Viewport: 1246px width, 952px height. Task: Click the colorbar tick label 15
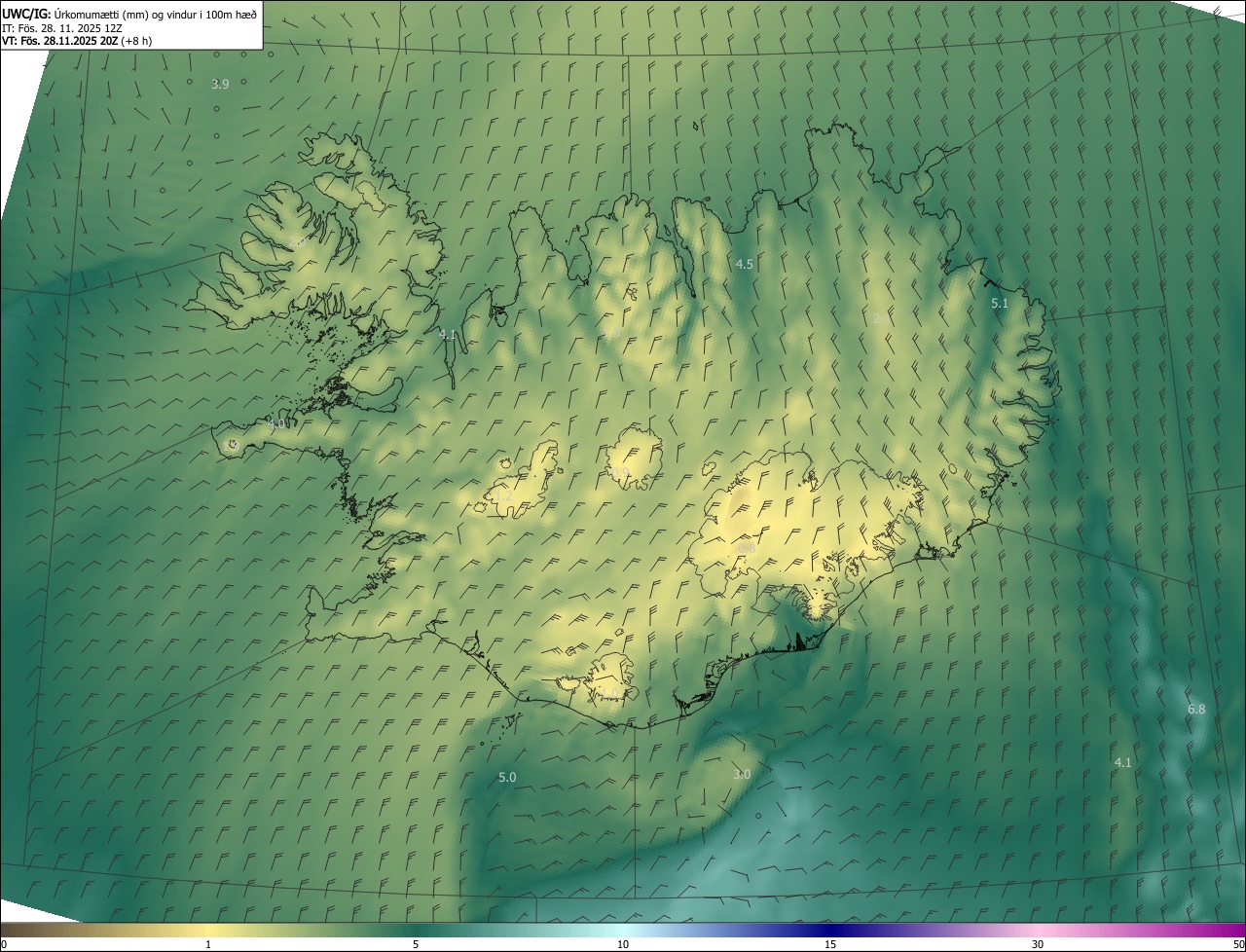[830, 944]
